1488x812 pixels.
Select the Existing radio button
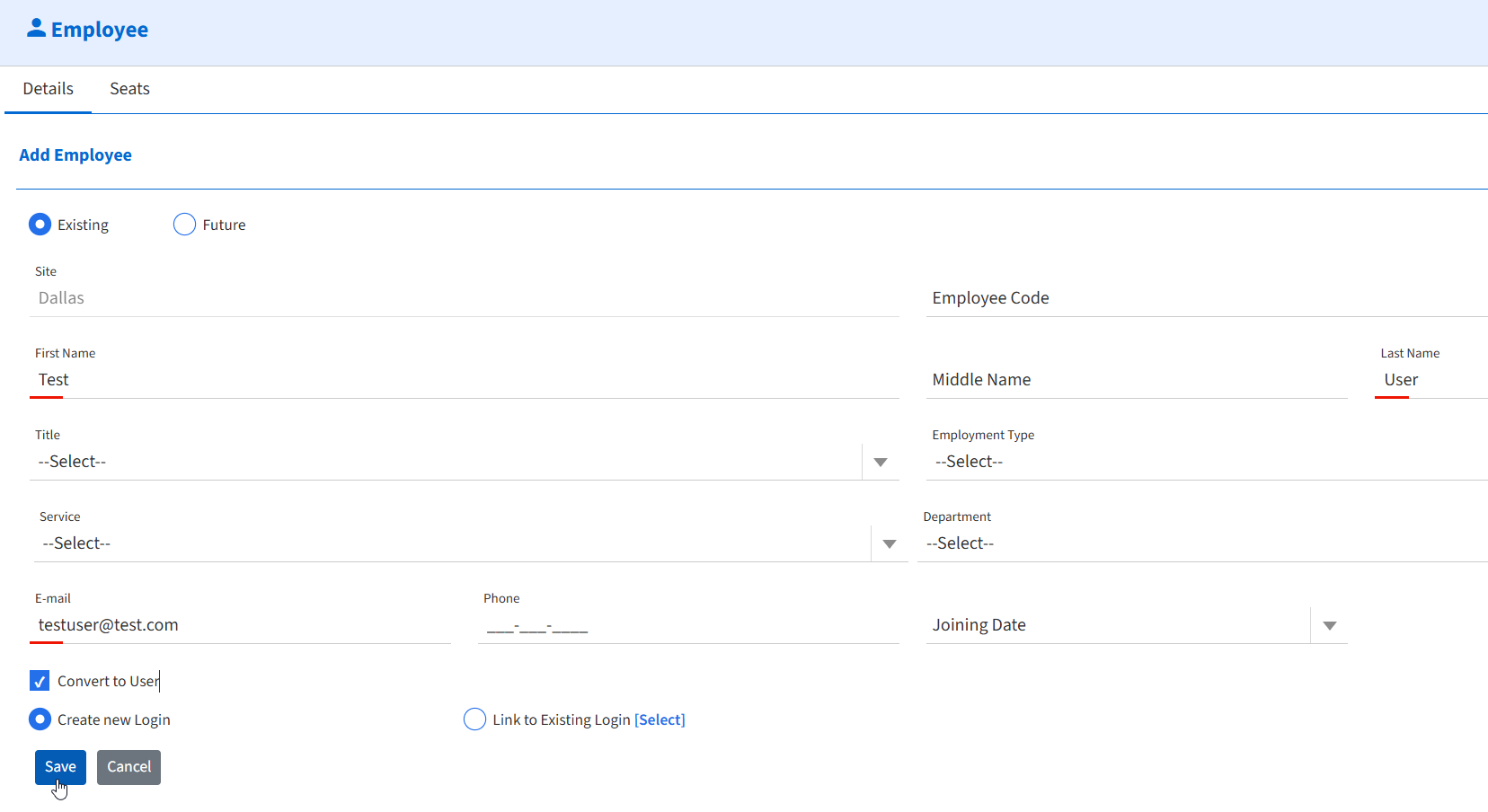[x=40, y=224]
